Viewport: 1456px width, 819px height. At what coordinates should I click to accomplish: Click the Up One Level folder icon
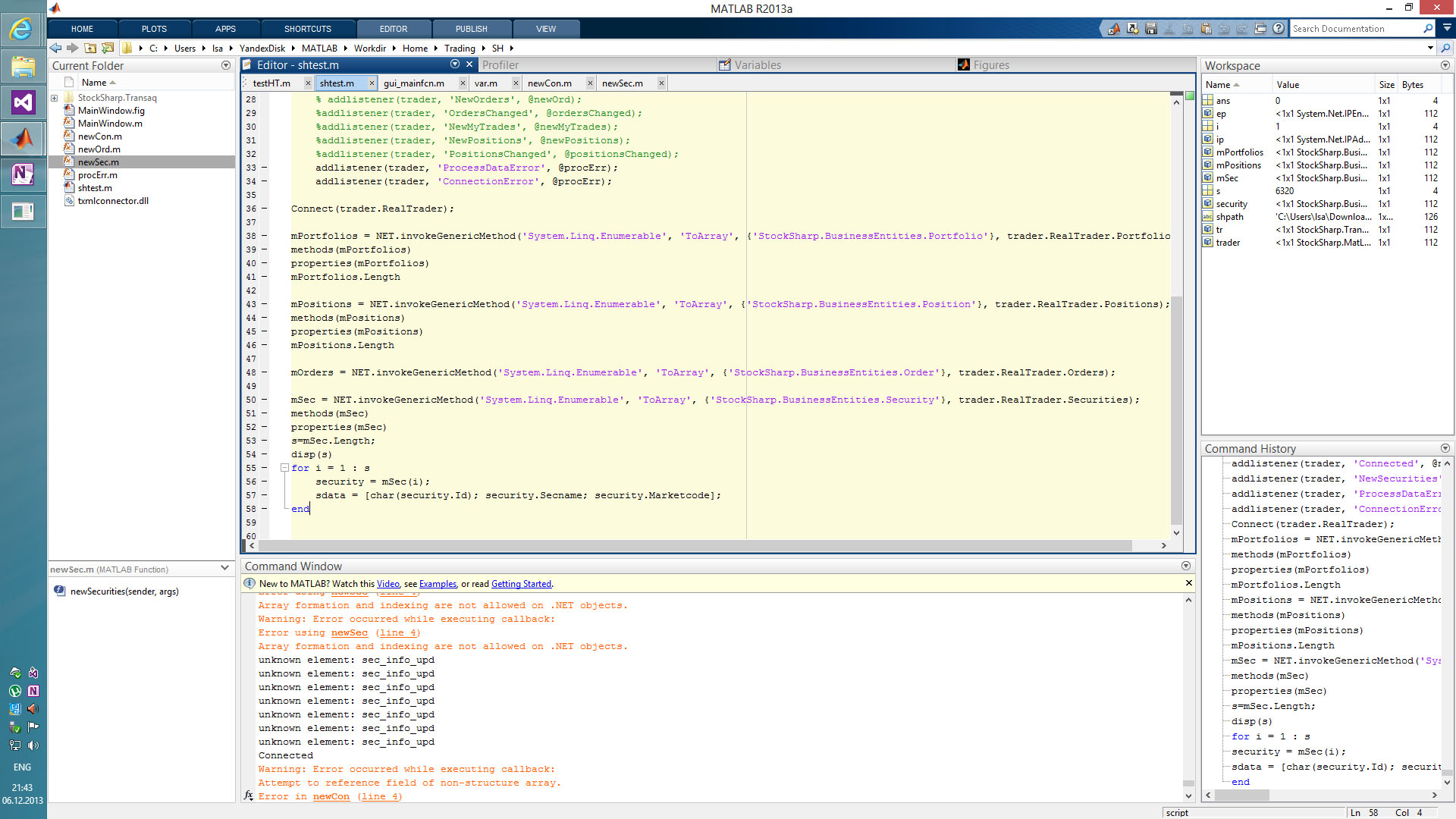pyautogui.click(x=90, y=48)
